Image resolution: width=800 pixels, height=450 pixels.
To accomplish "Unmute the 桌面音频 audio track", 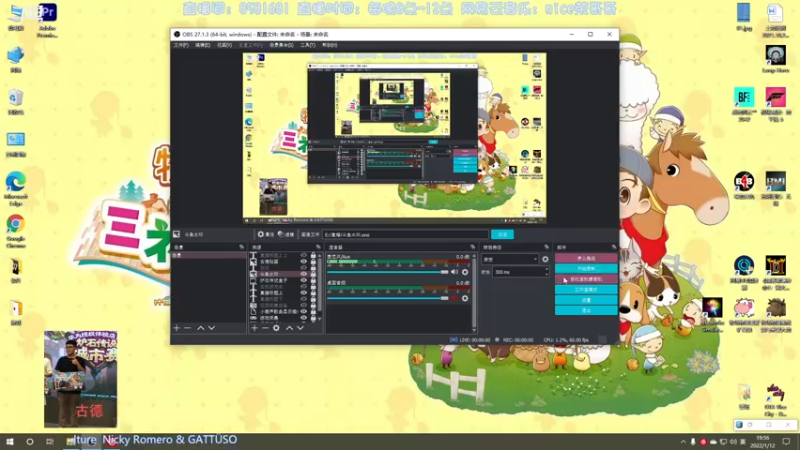I will coord(454,298).
